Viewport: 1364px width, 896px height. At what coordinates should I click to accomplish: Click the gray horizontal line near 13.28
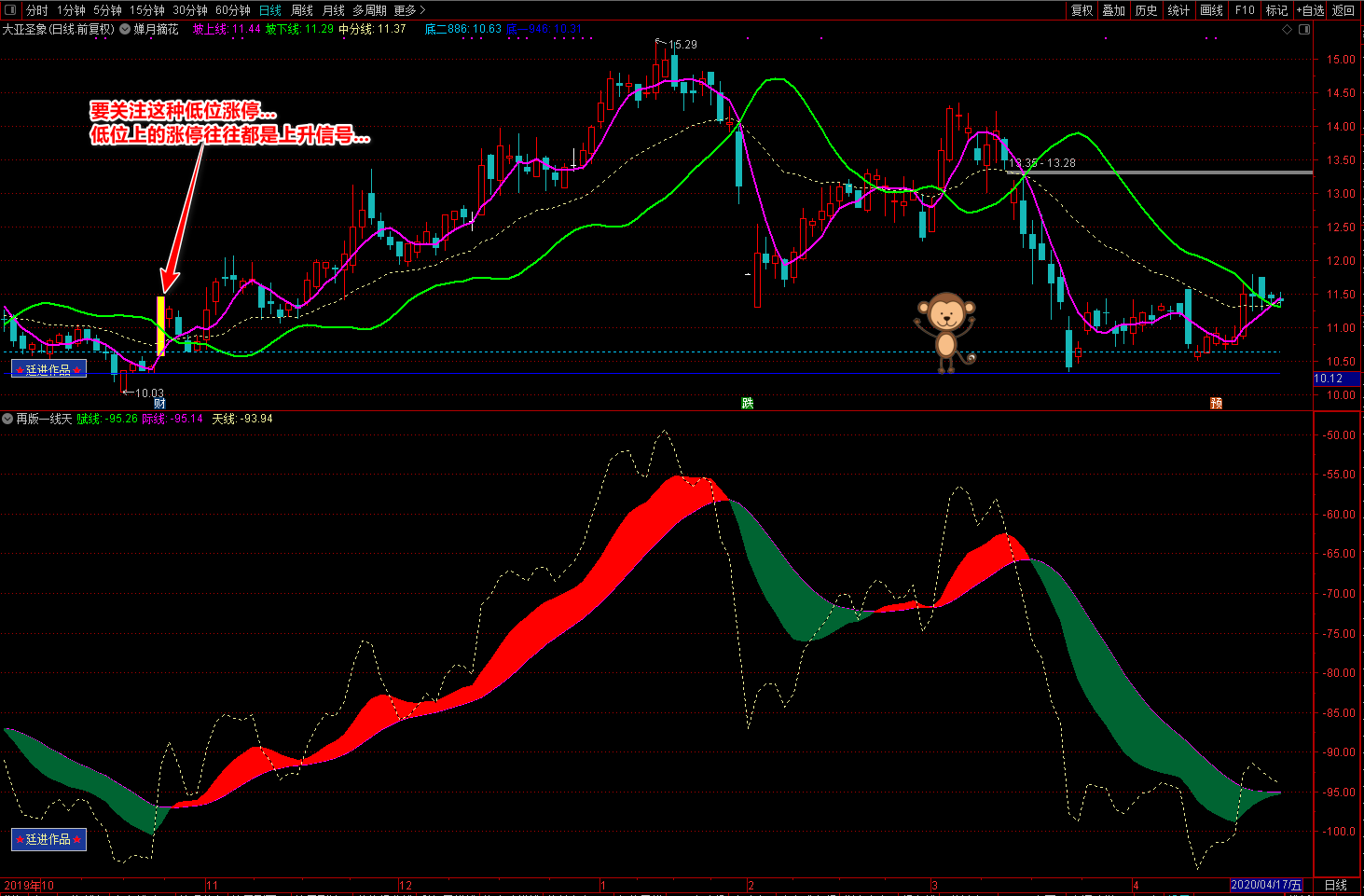(1160, 172)
